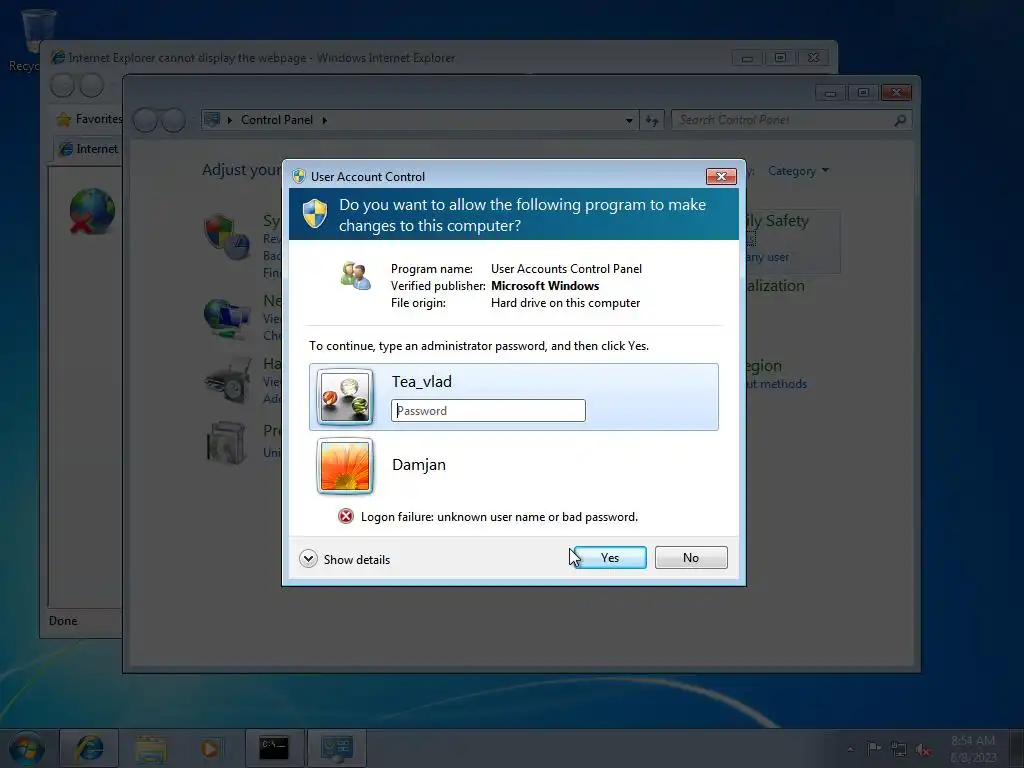Open Favorites in Internet Explorer window
Screen dimensions: 1024x768
(89, 119)
